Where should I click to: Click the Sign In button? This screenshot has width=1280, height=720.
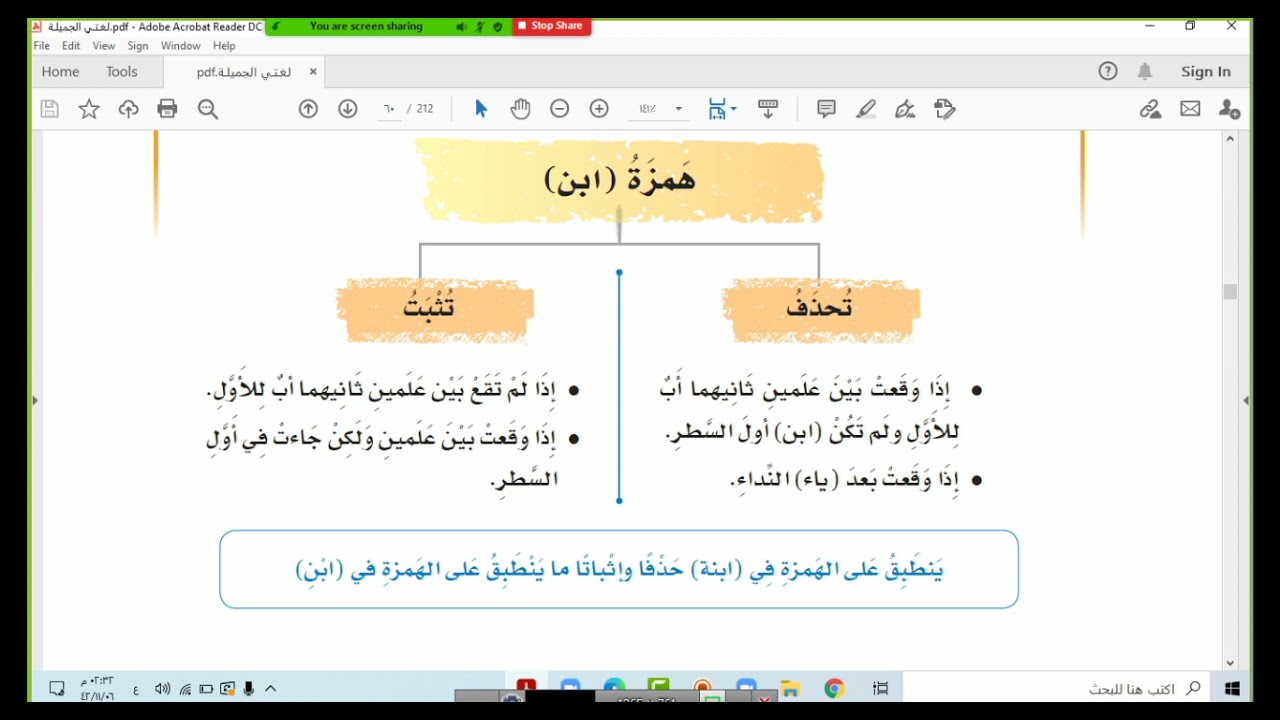pyautogui.click(x=1206, y=72)
